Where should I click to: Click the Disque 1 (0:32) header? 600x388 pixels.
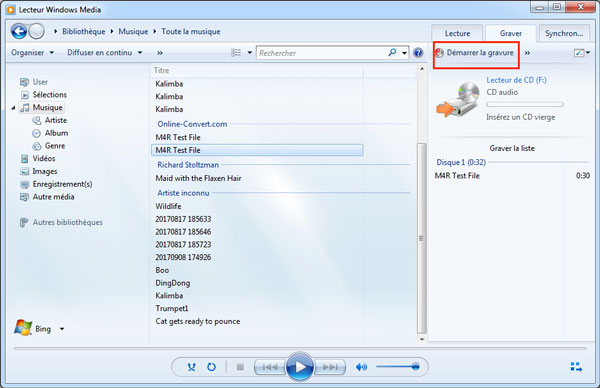tap(461, 162)
